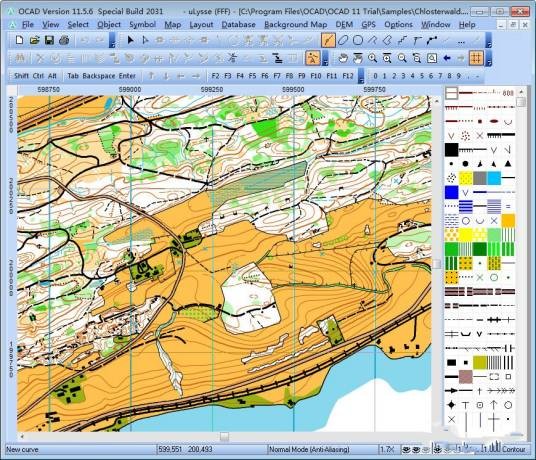Expand the drawing toolbar overflow arrow
This screenshot has height=460, width=536.
click(x=488, y=41)
